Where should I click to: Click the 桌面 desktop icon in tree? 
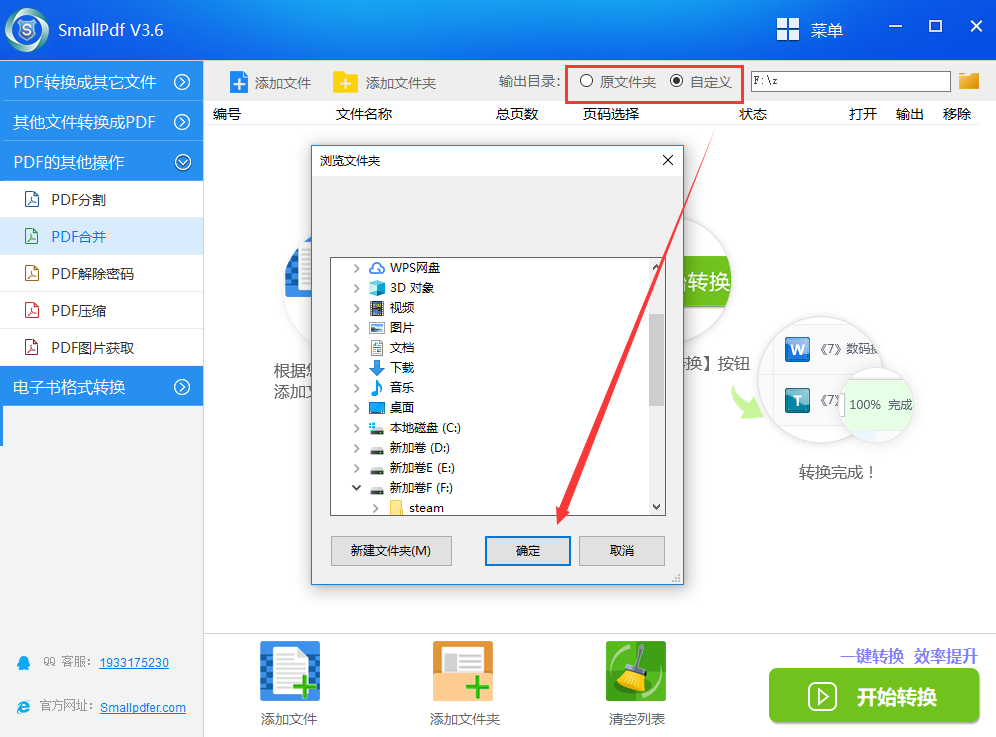377,407
